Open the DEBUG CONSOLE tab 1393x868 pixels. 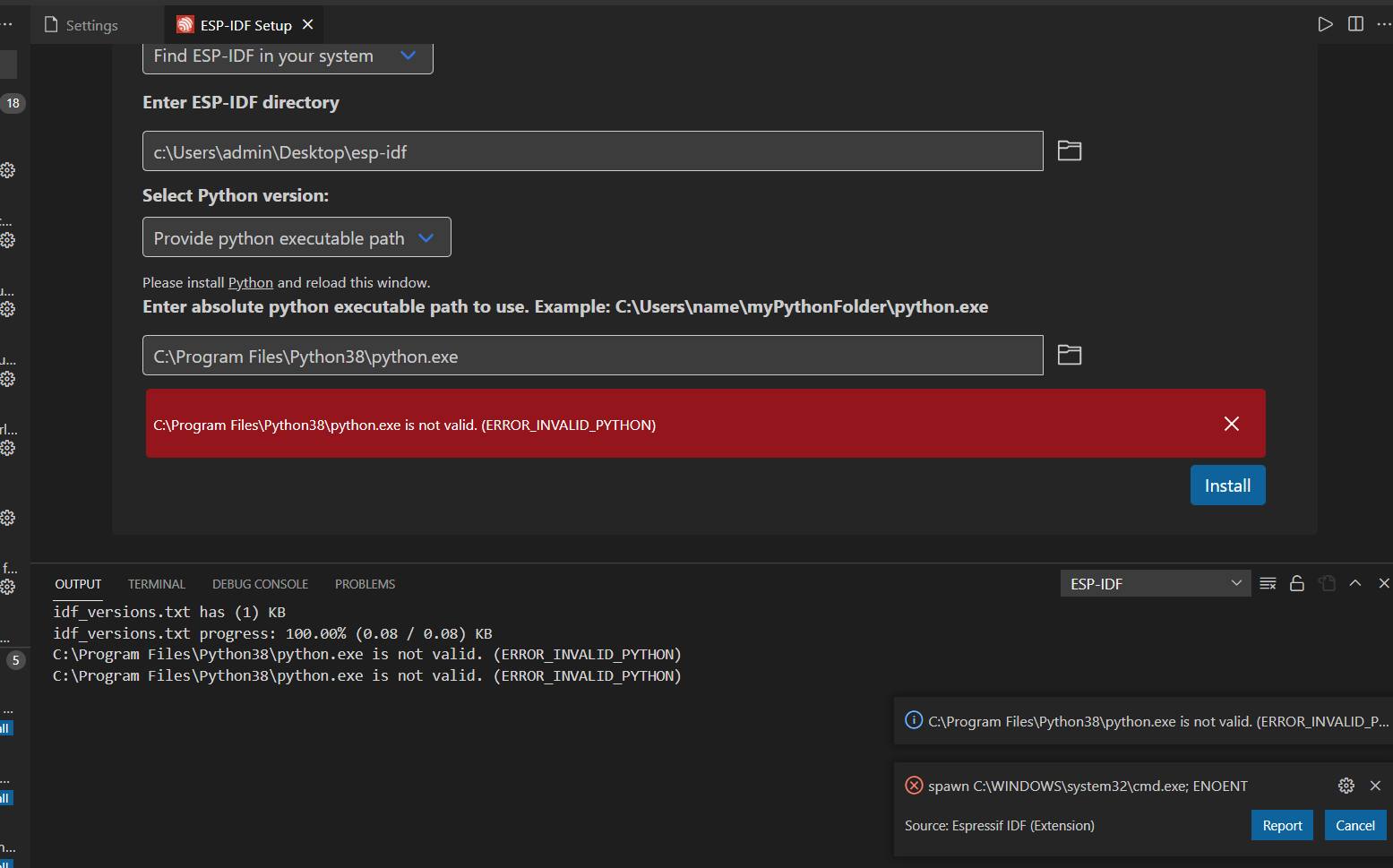[260, 584]
